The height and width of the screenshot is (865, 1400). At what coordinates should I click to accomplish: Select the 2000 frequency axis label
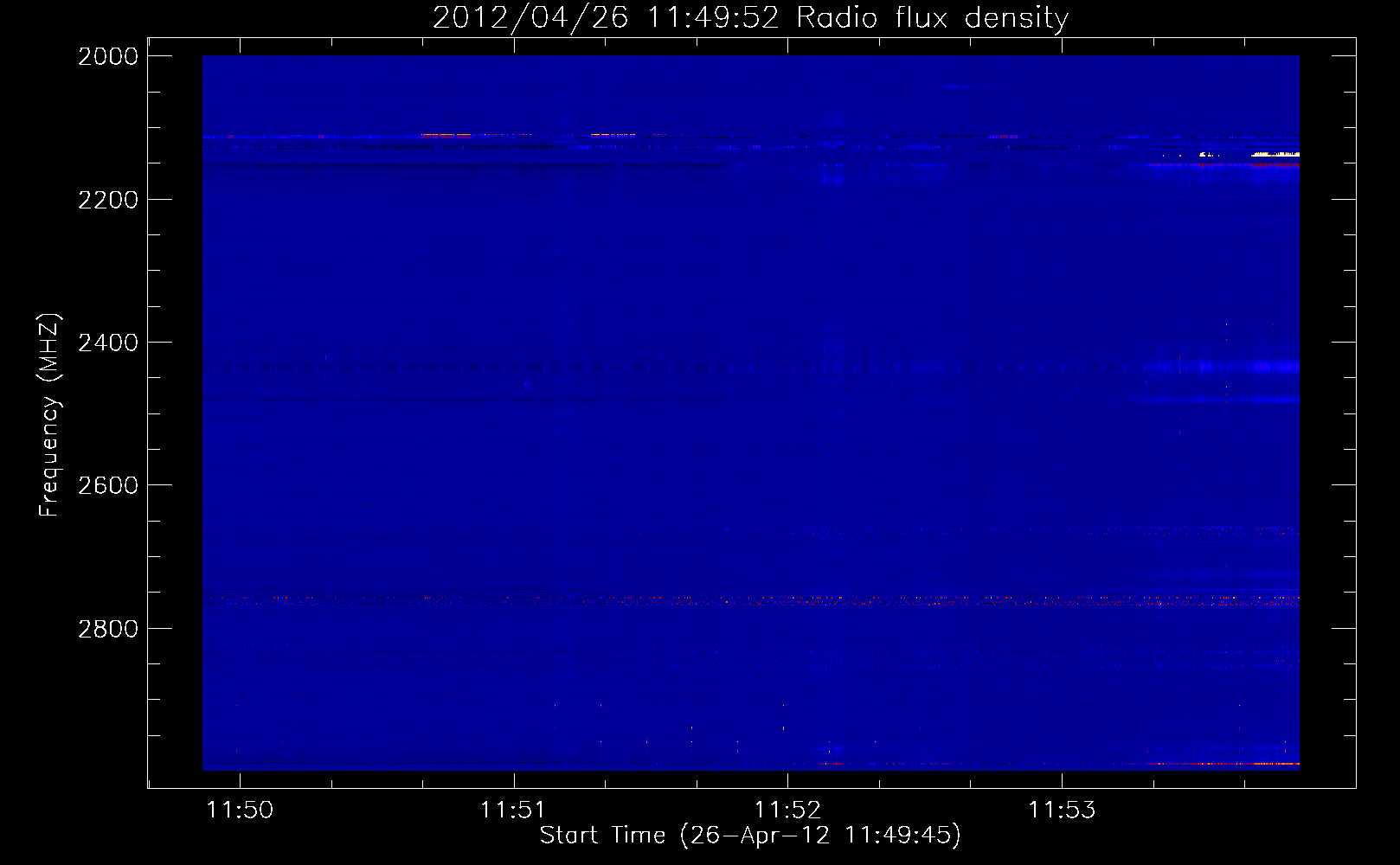coord(108,56)
